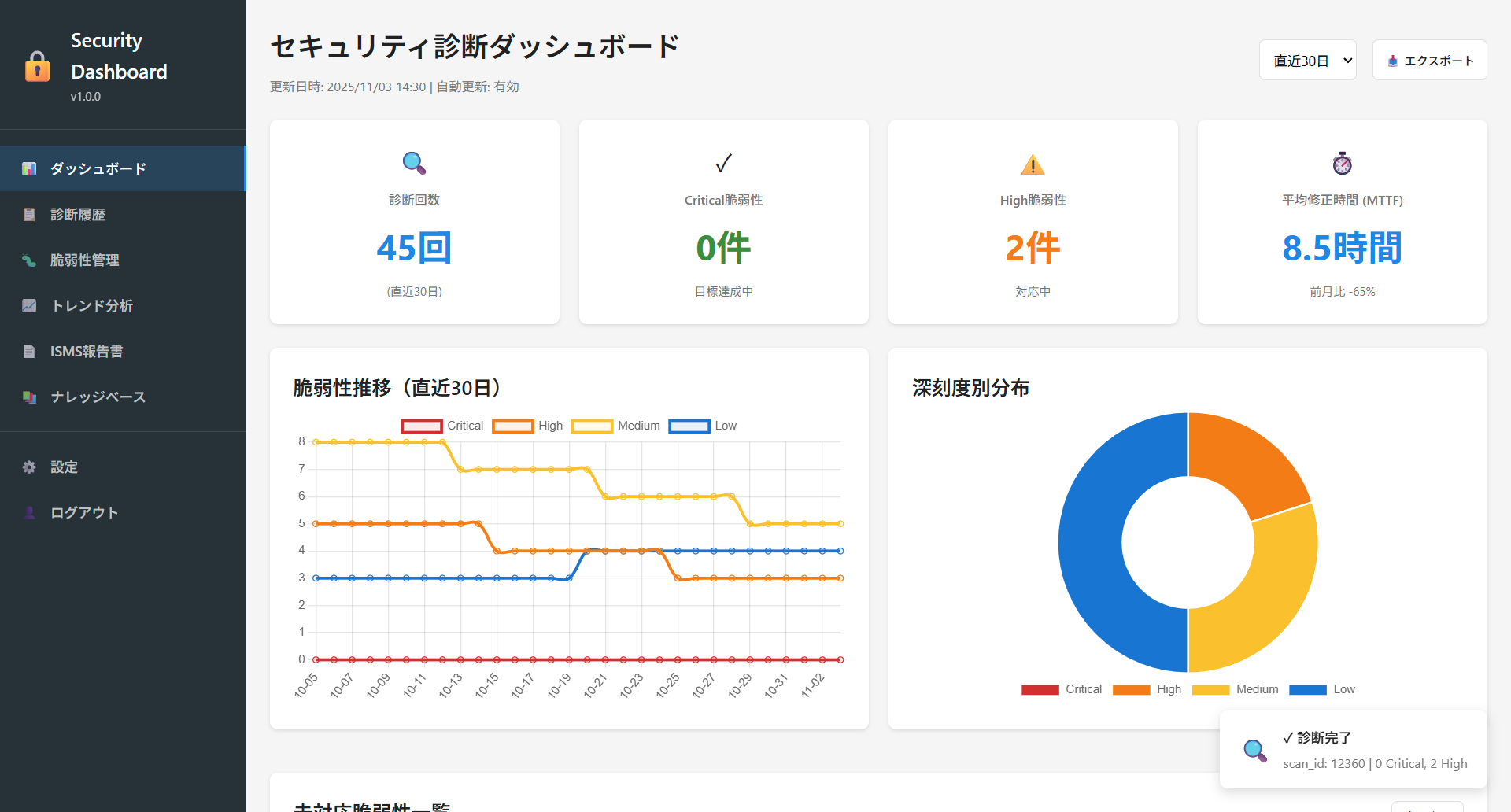Image resolution: width=1511 pixels, height=812 pixels.
Task: Switch to the ダッシュボード menu item
Action: [x=97, y=168]
